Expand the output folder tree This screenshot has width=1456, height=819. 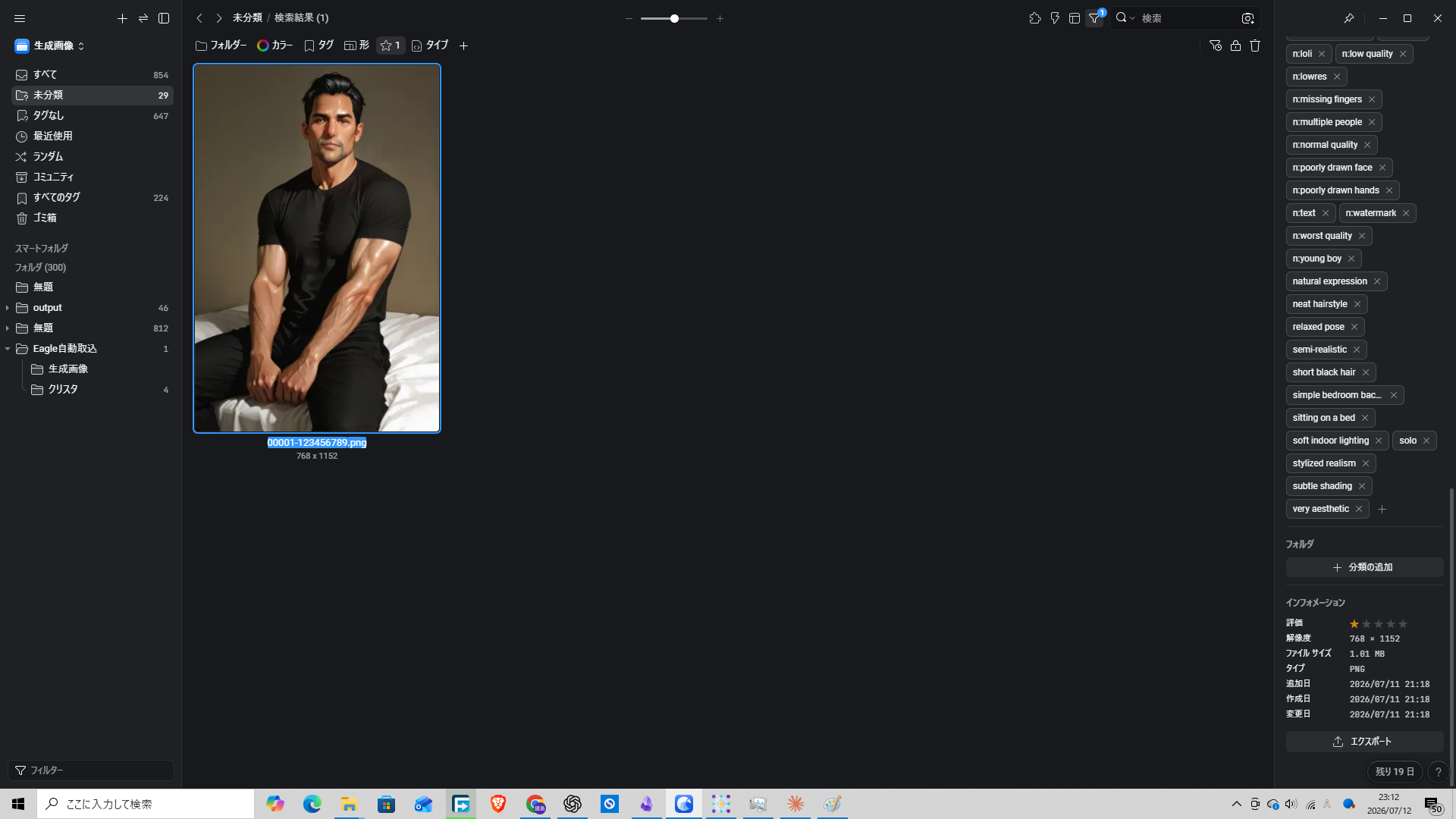click(8, 308)
